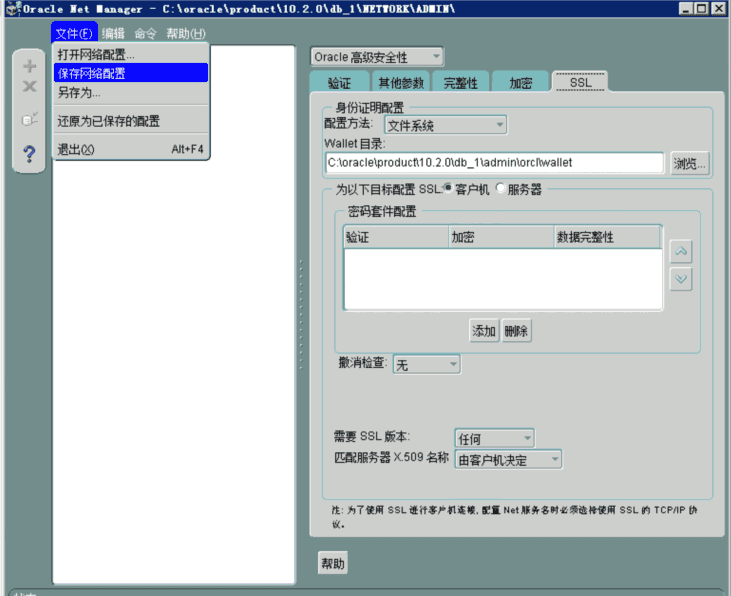Maximize the Oracle Net Manager window

pos(702,8)
